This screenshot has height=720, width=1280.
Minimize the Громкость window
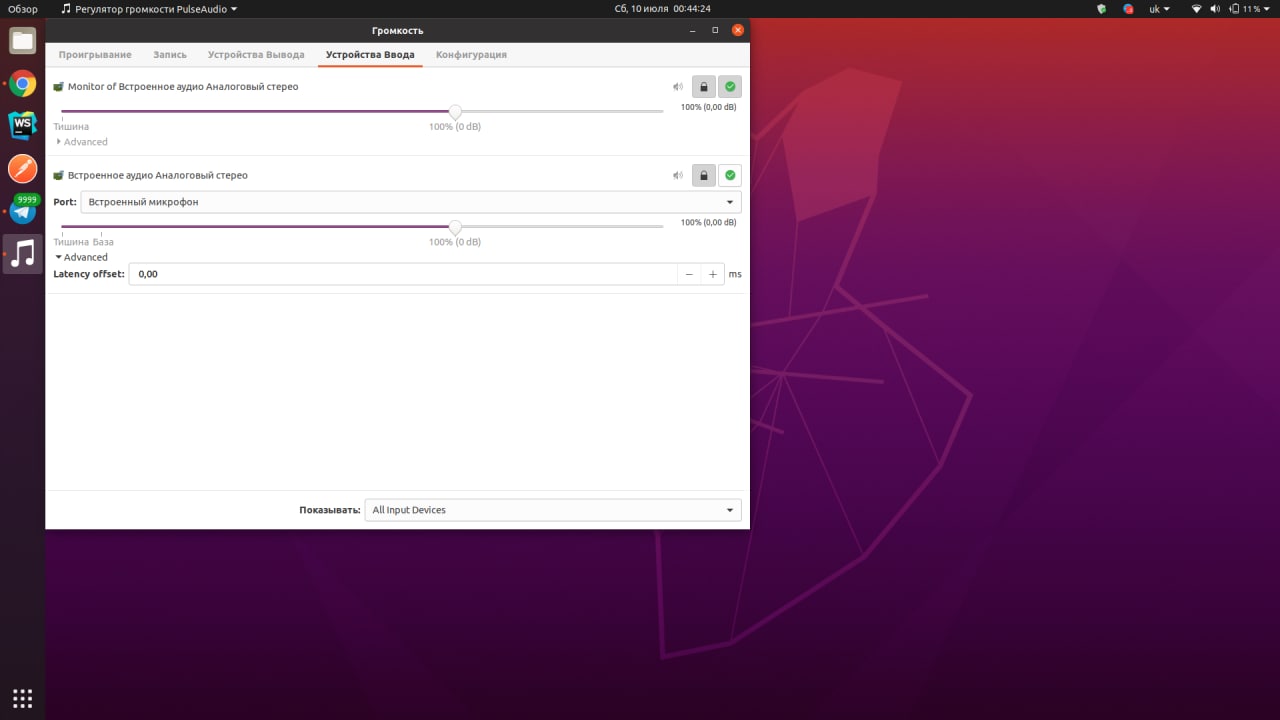[x=692, y=30]
